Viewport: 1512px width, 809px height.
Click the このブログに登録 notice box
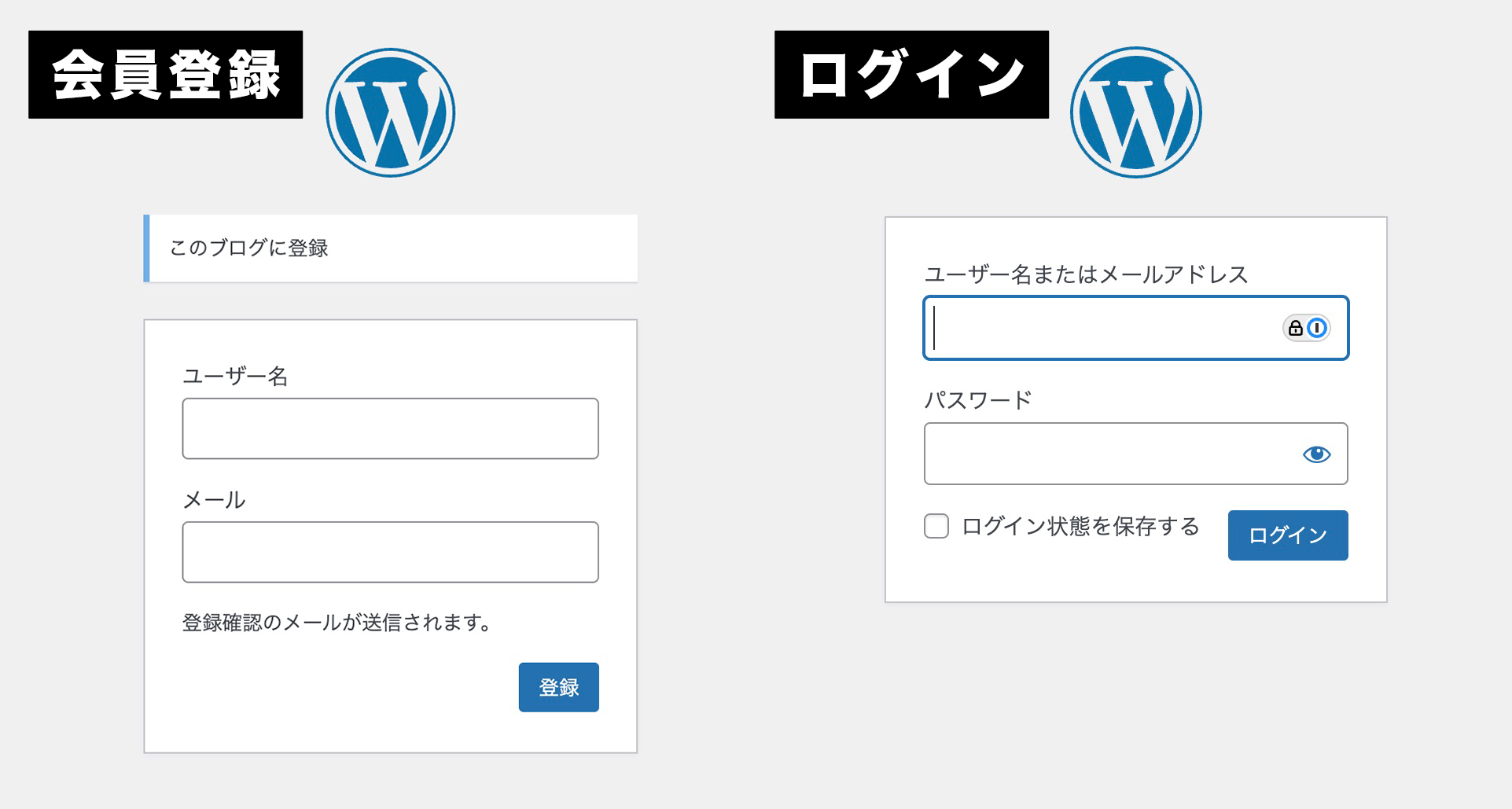coord(392,248)
